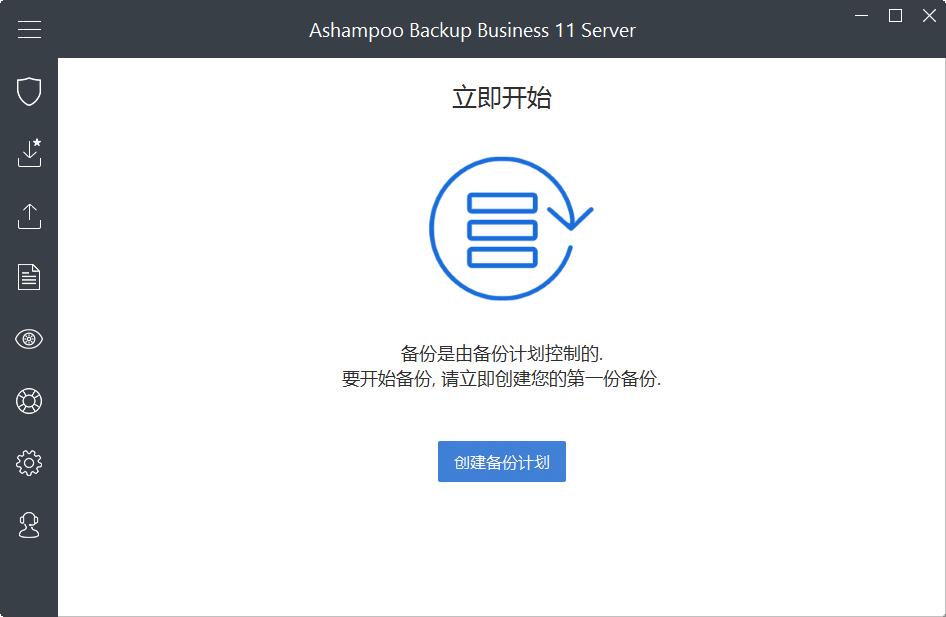946x617 pixels.
Task: Select the new backup plan download-star icon
Action: 29,153
